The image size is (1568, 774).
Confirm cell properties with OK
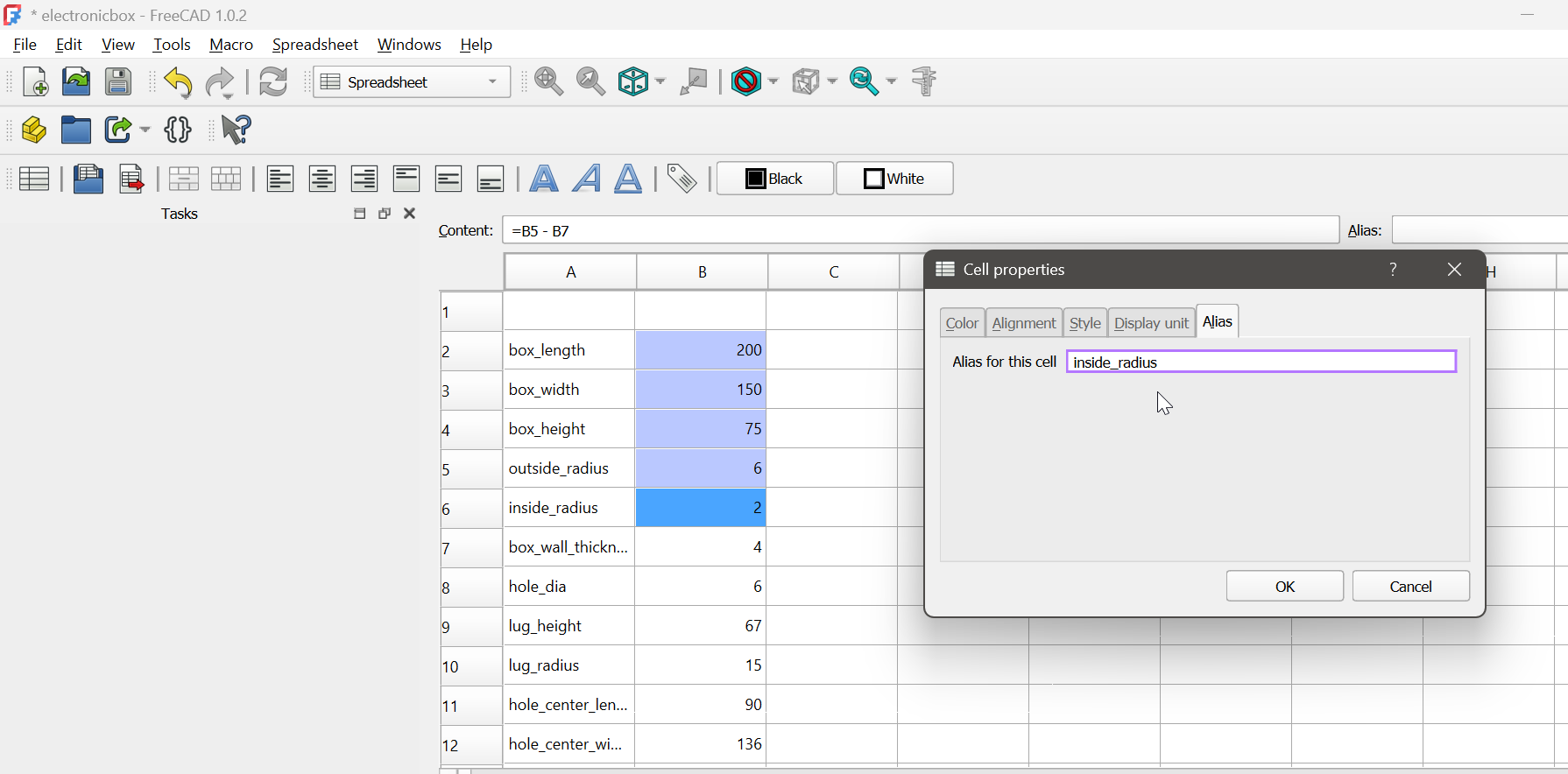(x=1285, y=587)
